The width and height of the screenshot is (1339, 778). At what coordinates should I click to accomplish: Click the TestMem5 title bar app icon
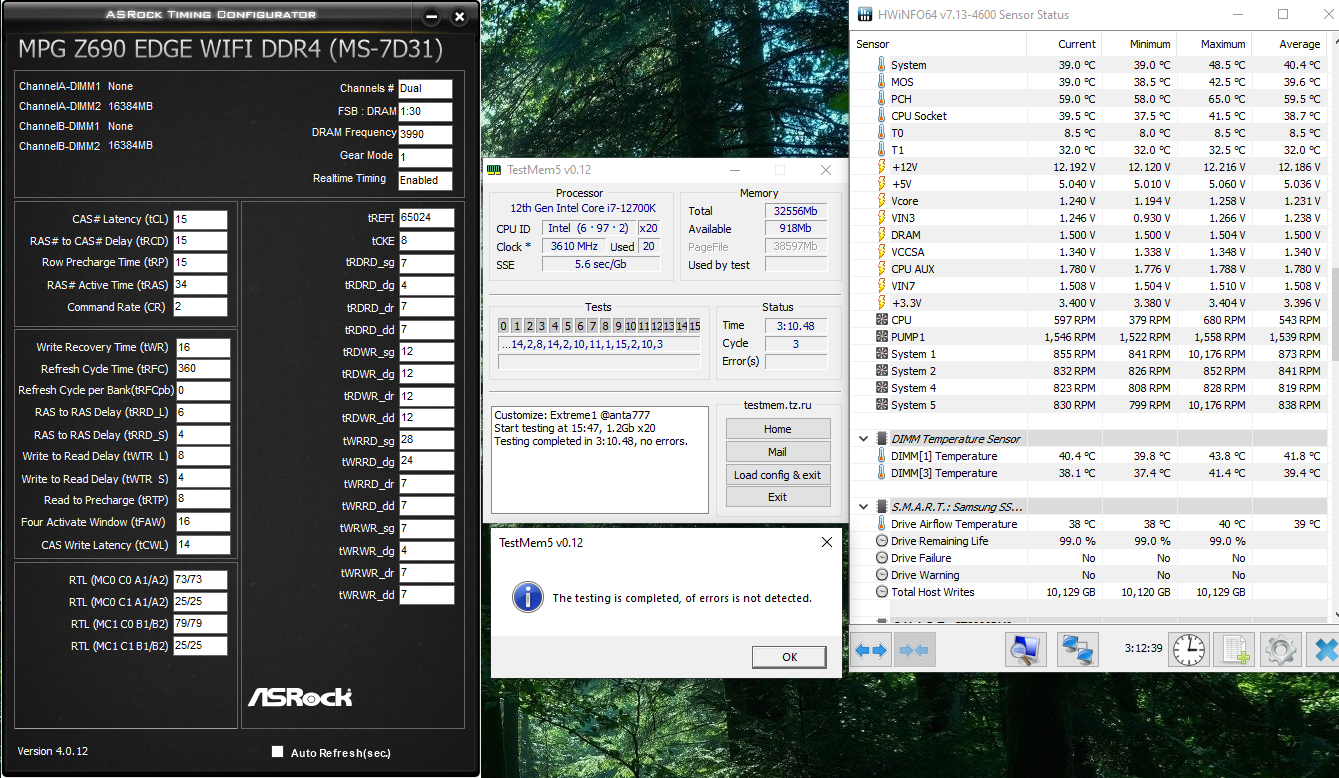click(493, 170)
